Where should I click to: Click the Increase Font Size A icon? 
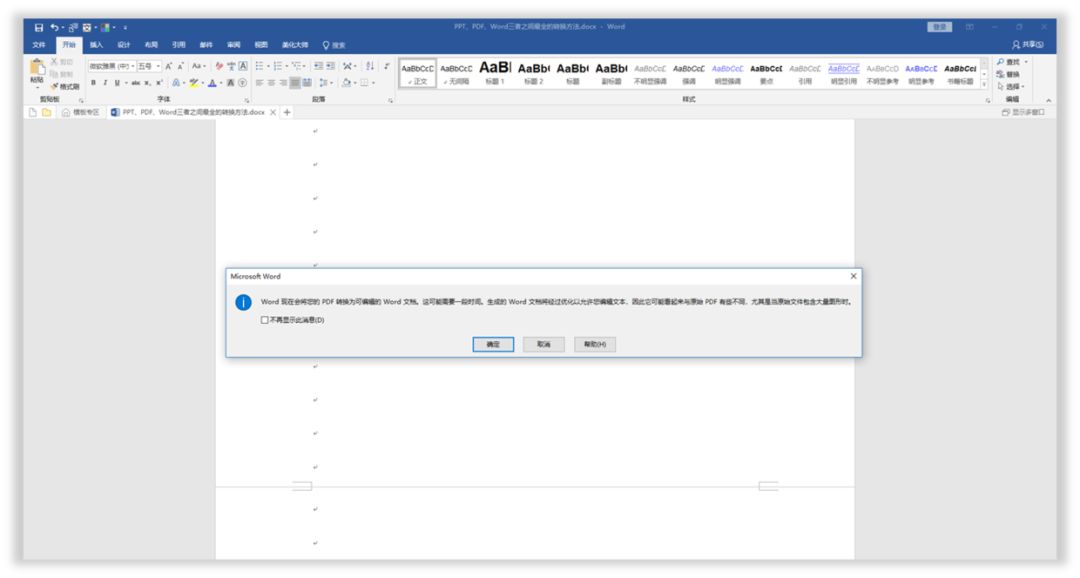click(x=169, y=66)
